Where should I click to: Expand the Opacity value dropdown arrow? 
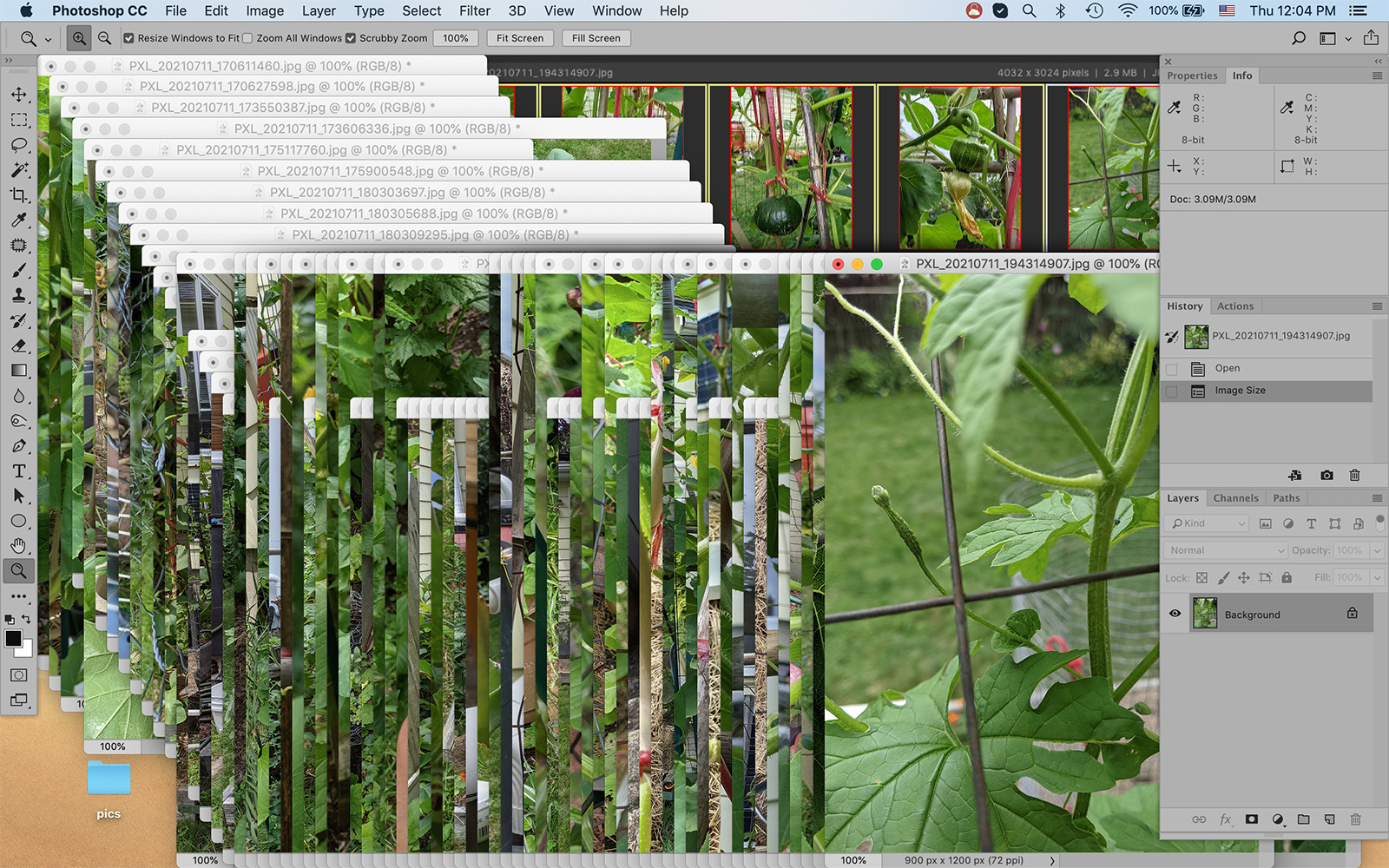[1377, 550]
